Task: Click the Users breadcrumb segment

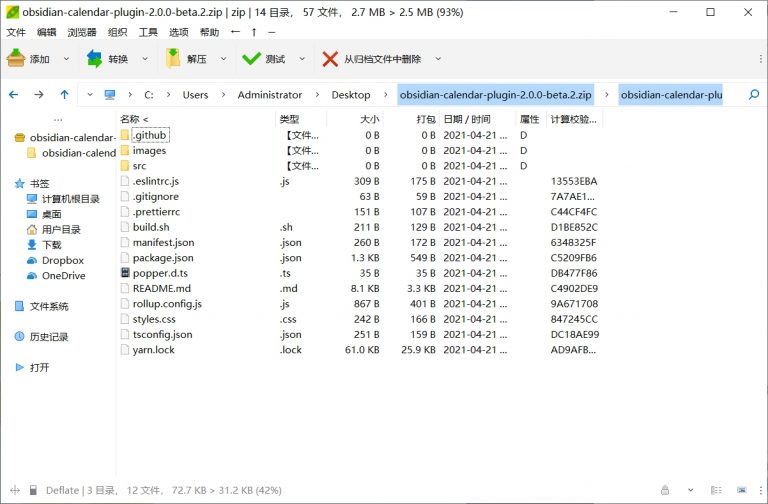Action: pos(195,95)
